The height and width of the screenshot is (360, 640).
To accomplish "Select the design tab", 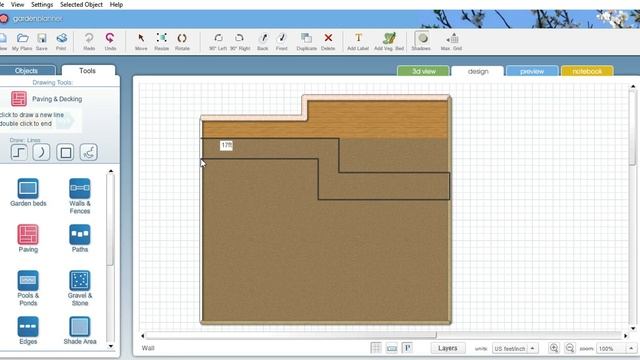I will (478, 71).
